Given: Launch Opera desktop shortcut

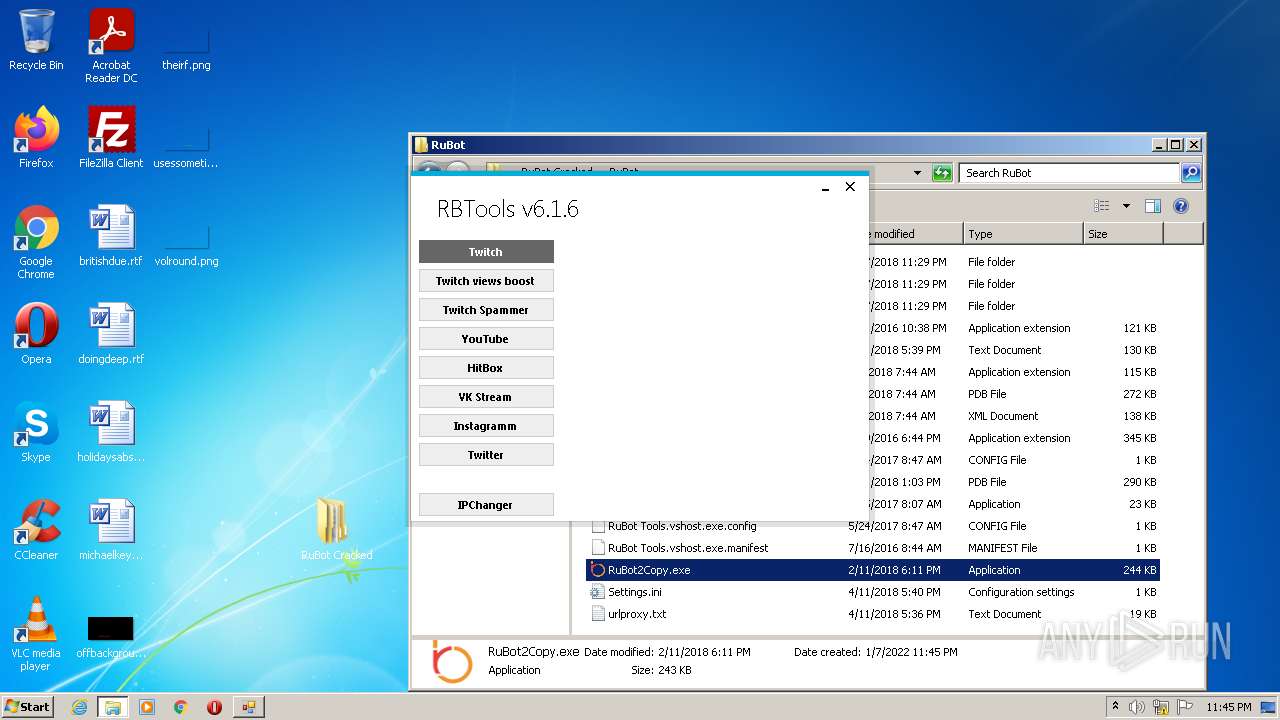Looking at the screenshot, I should (36, 334).
